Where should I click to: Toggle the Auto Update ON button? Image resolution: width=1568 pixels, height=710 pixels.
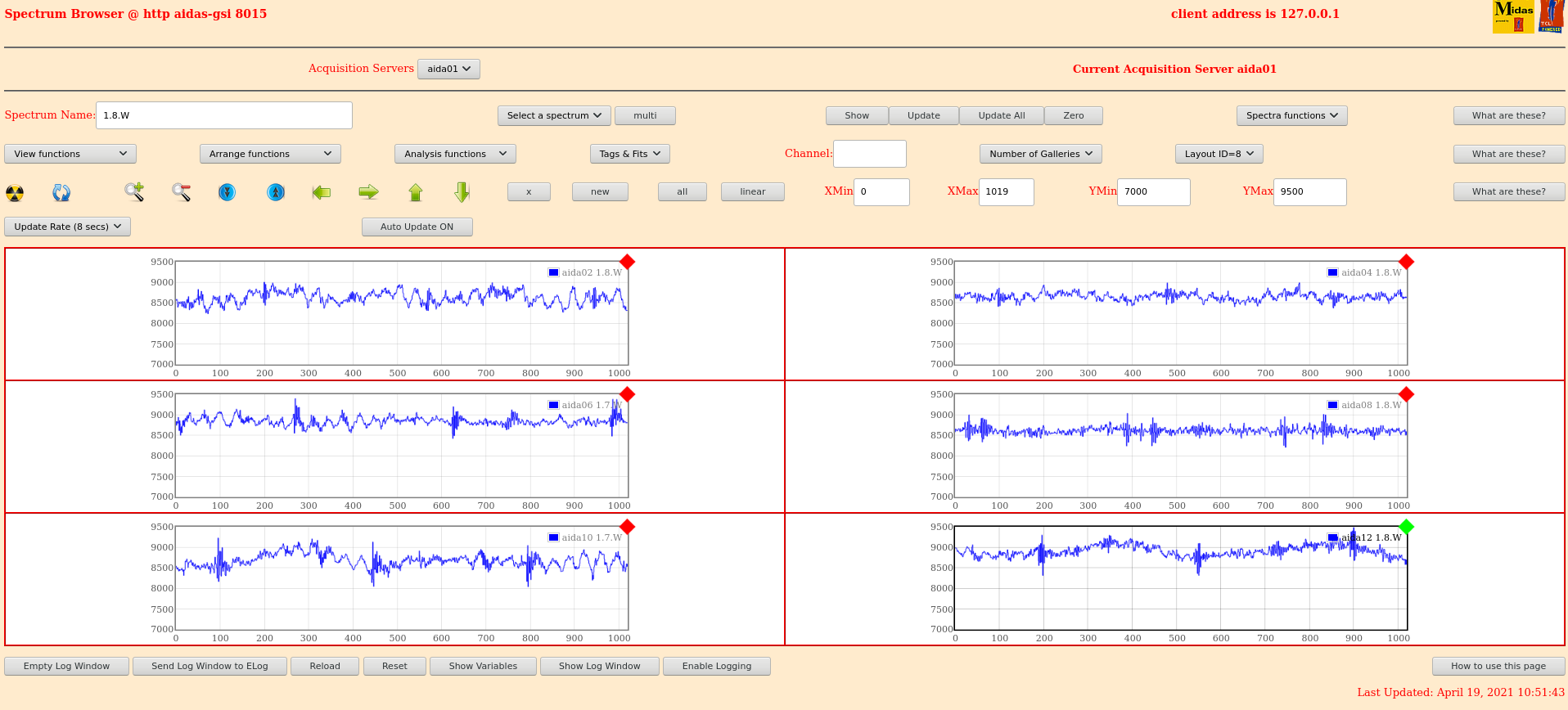click(x=417, y=227)
